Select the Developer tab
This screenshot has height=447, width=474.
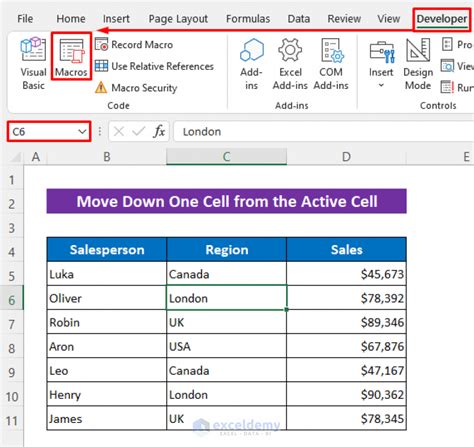(x=442, y=19)
